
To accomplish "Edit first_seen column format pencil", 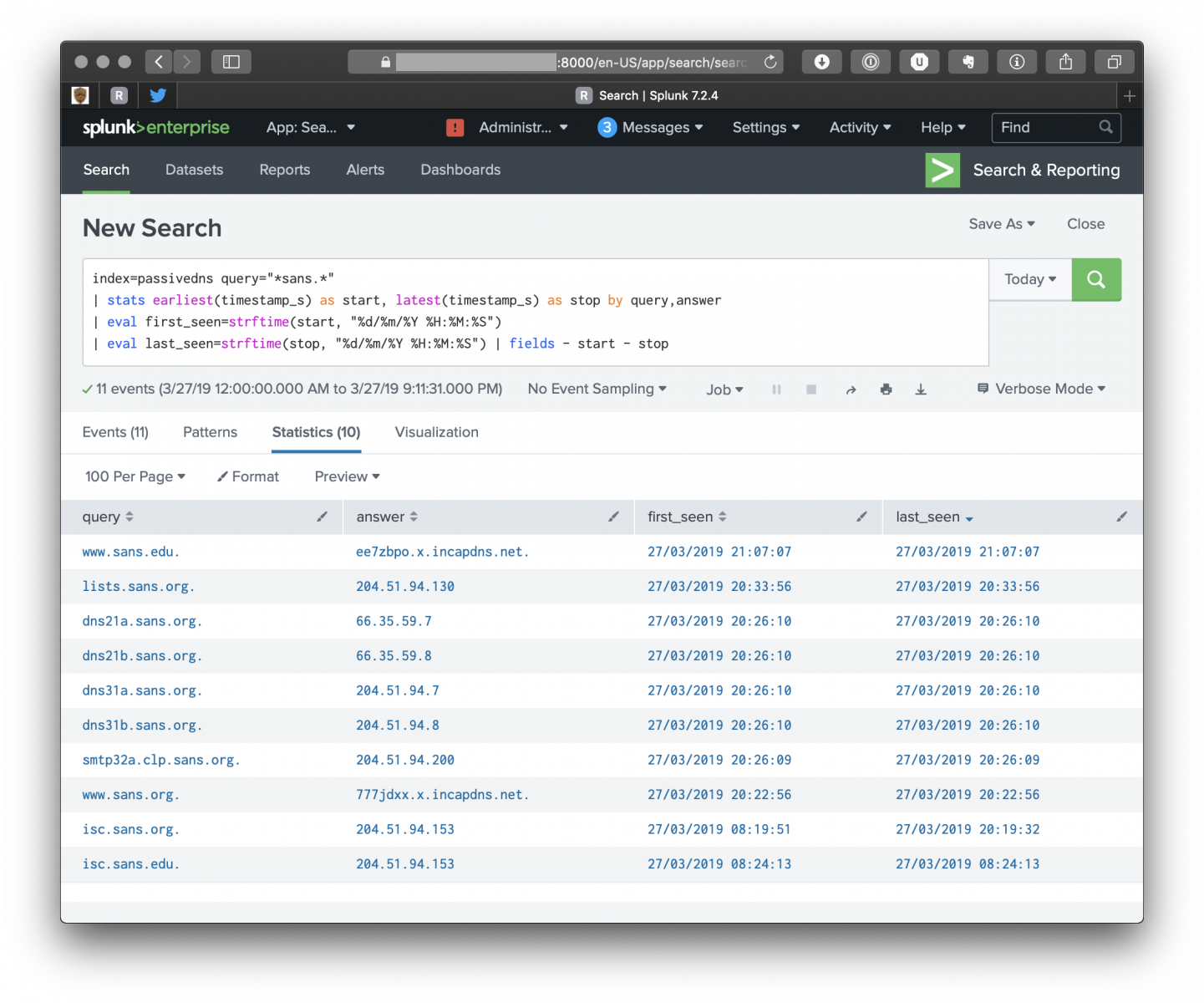I will pos(861,517).
